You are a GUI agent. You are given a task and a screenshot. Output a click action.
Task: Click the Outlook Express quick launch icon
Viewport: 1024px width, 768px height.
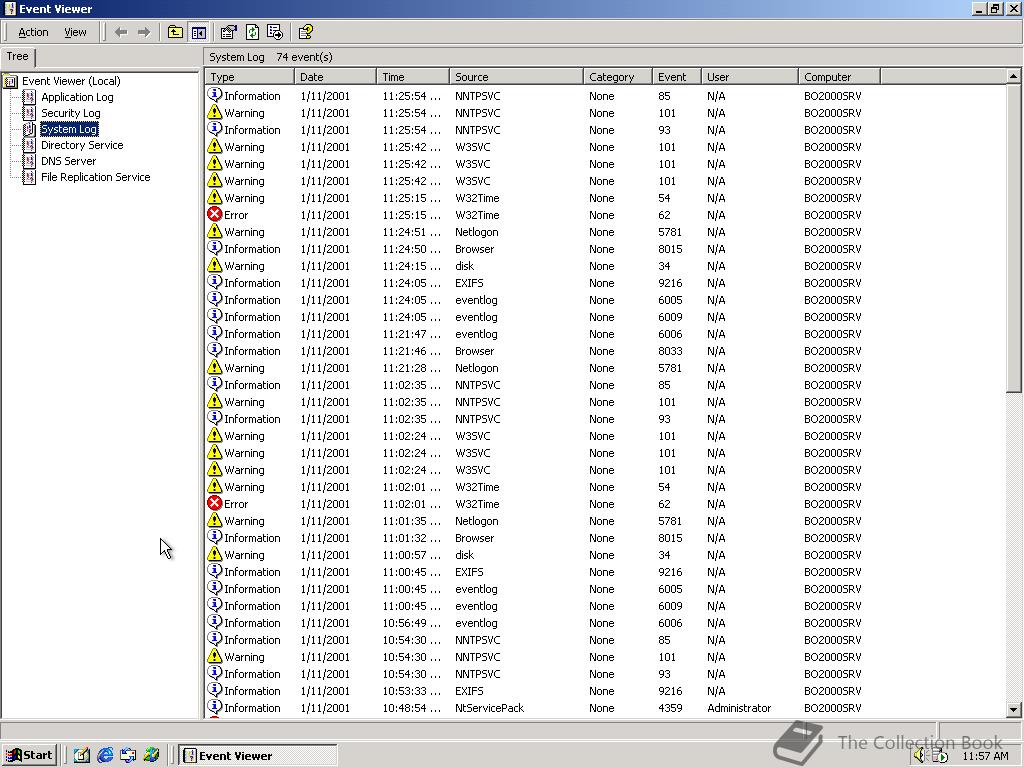128,756
